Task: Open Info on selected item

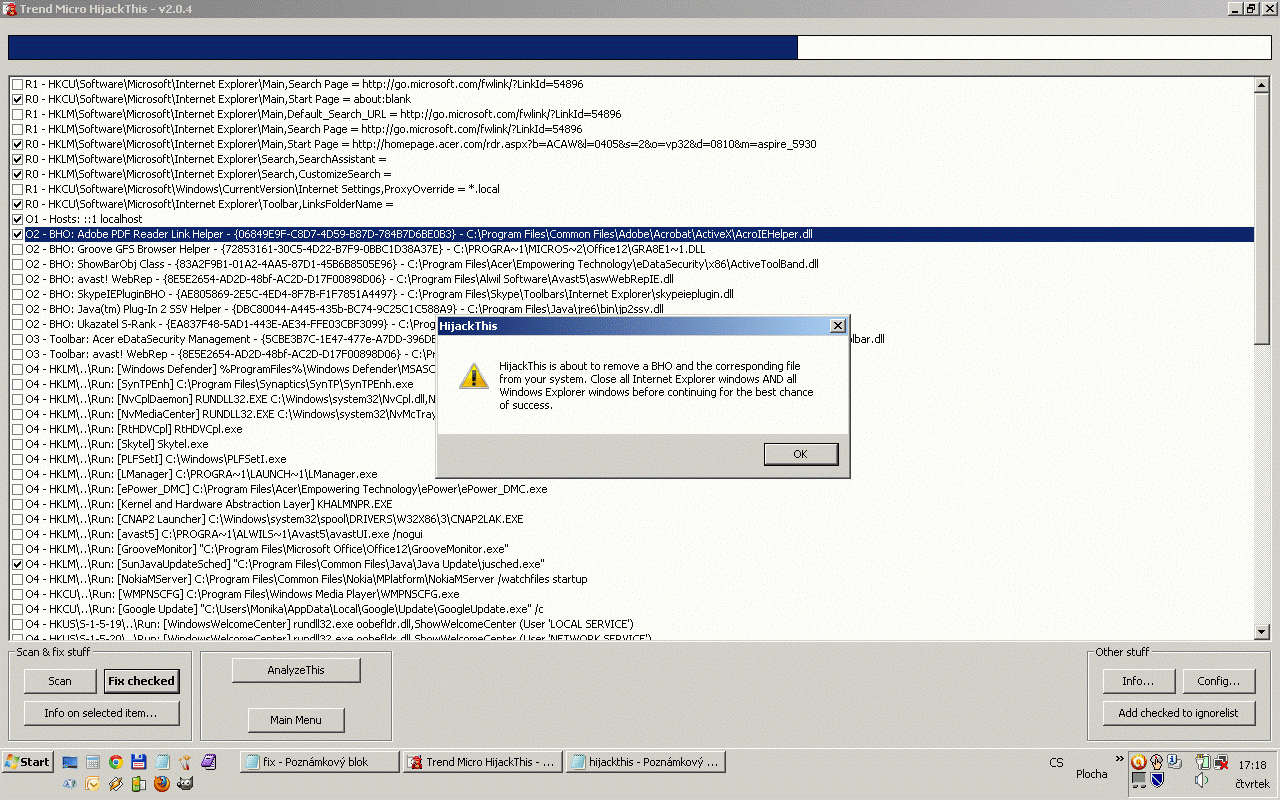Action: pos(100,713)
